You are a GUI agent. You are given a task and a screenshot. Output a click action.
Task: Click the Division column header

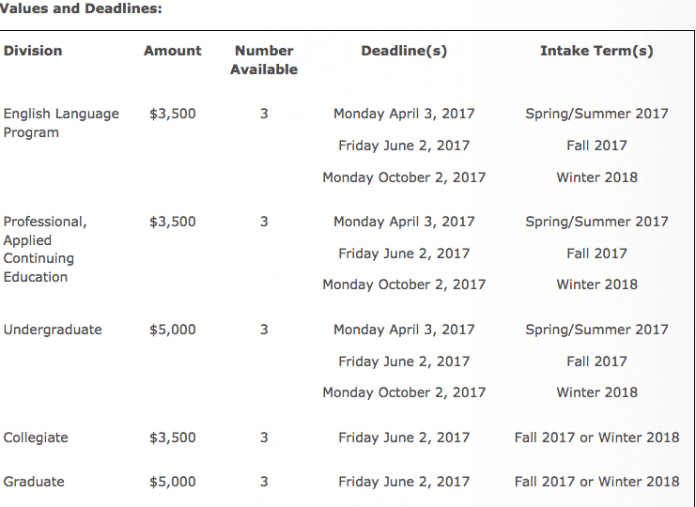[x=33, y=50]
